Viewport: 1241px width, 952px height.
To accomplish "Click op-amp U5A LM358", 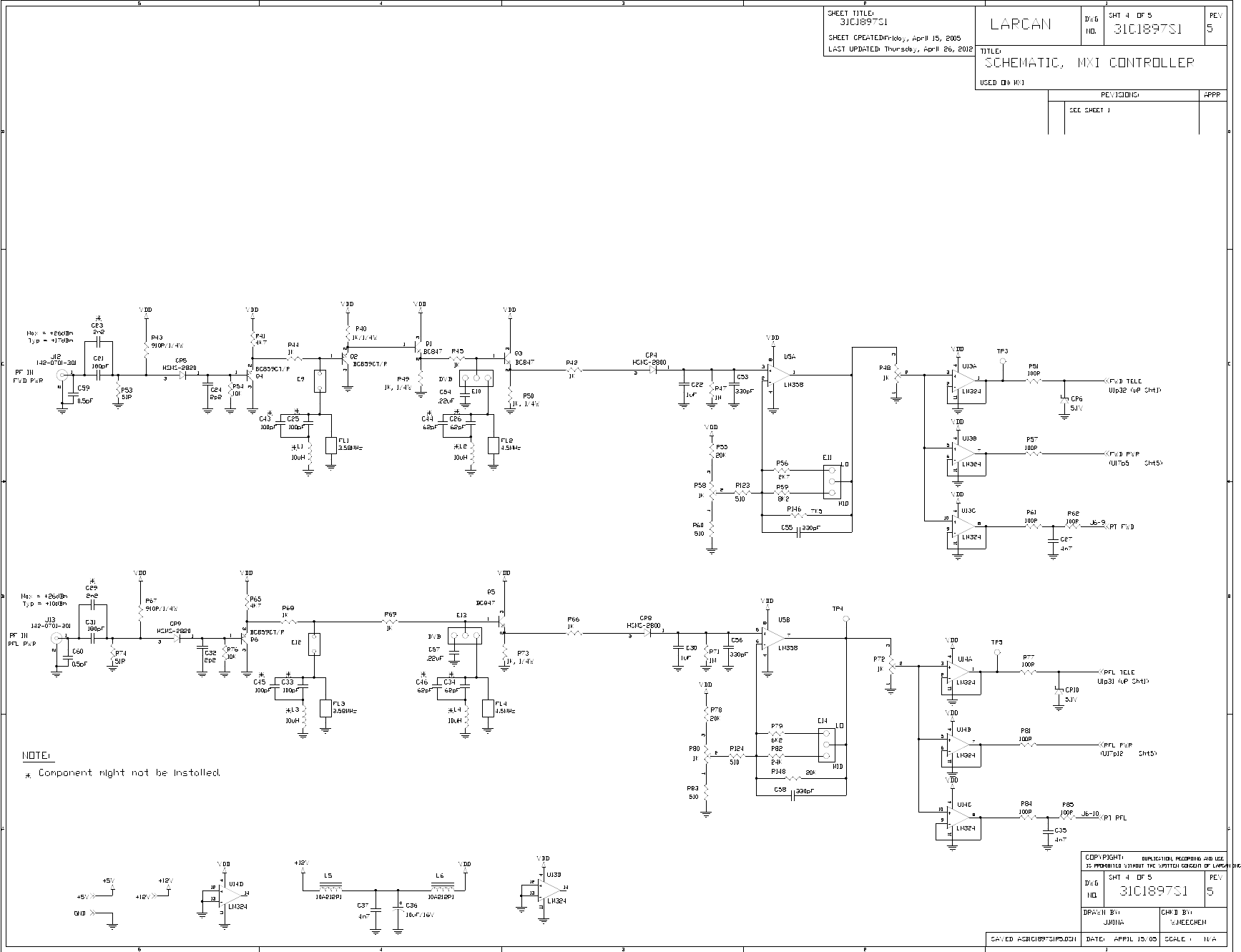I will 778,375.
